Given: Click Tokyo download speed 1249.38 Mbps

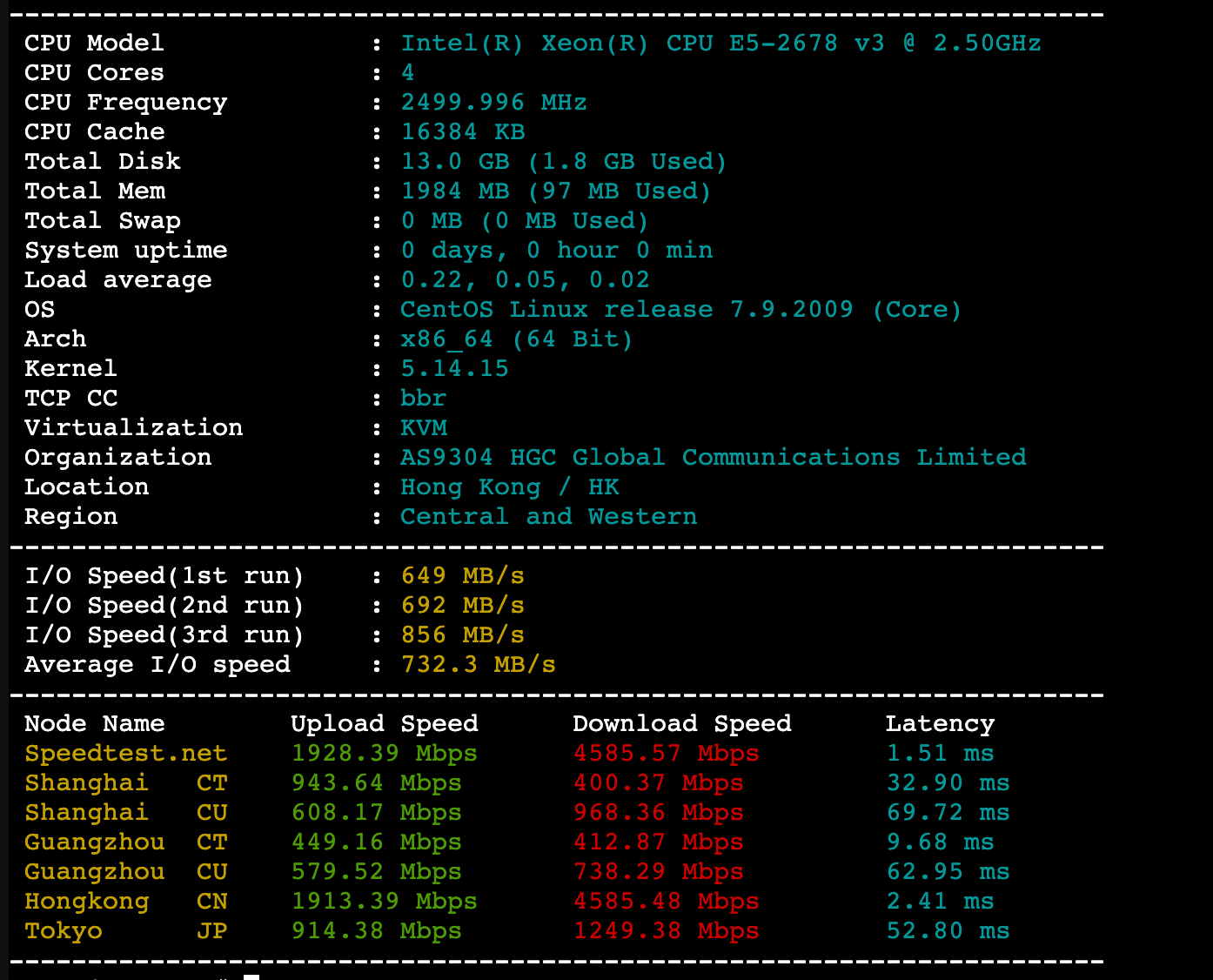Looking at the screenshot, I should (666, 931).
